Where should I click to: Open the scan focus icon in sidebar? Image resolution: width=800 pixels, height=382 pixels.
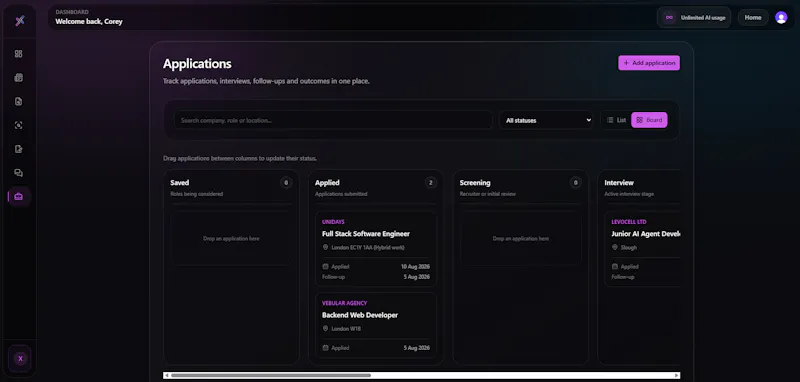click(18, 125)
